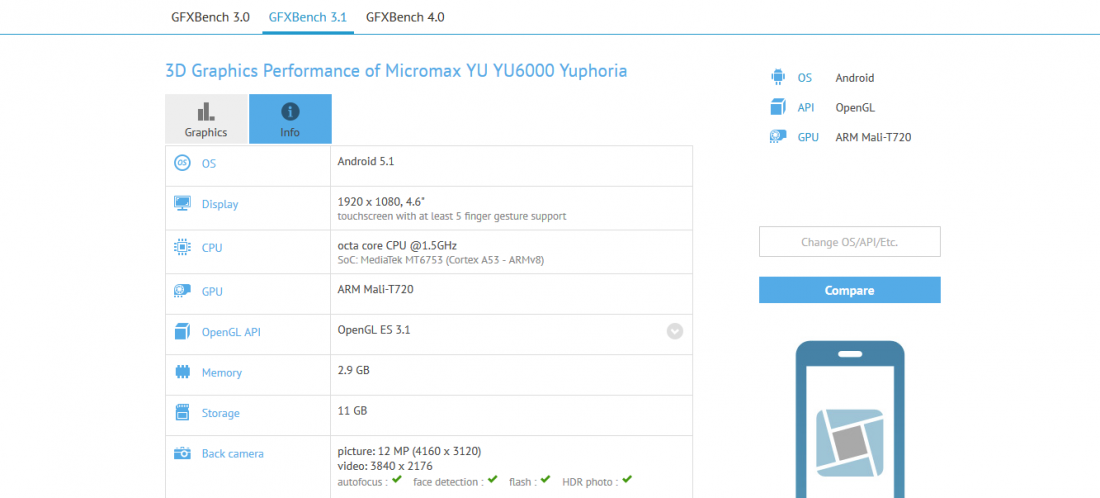Click the Storage drive icon

pyautogui.click(x=182, y=413)
